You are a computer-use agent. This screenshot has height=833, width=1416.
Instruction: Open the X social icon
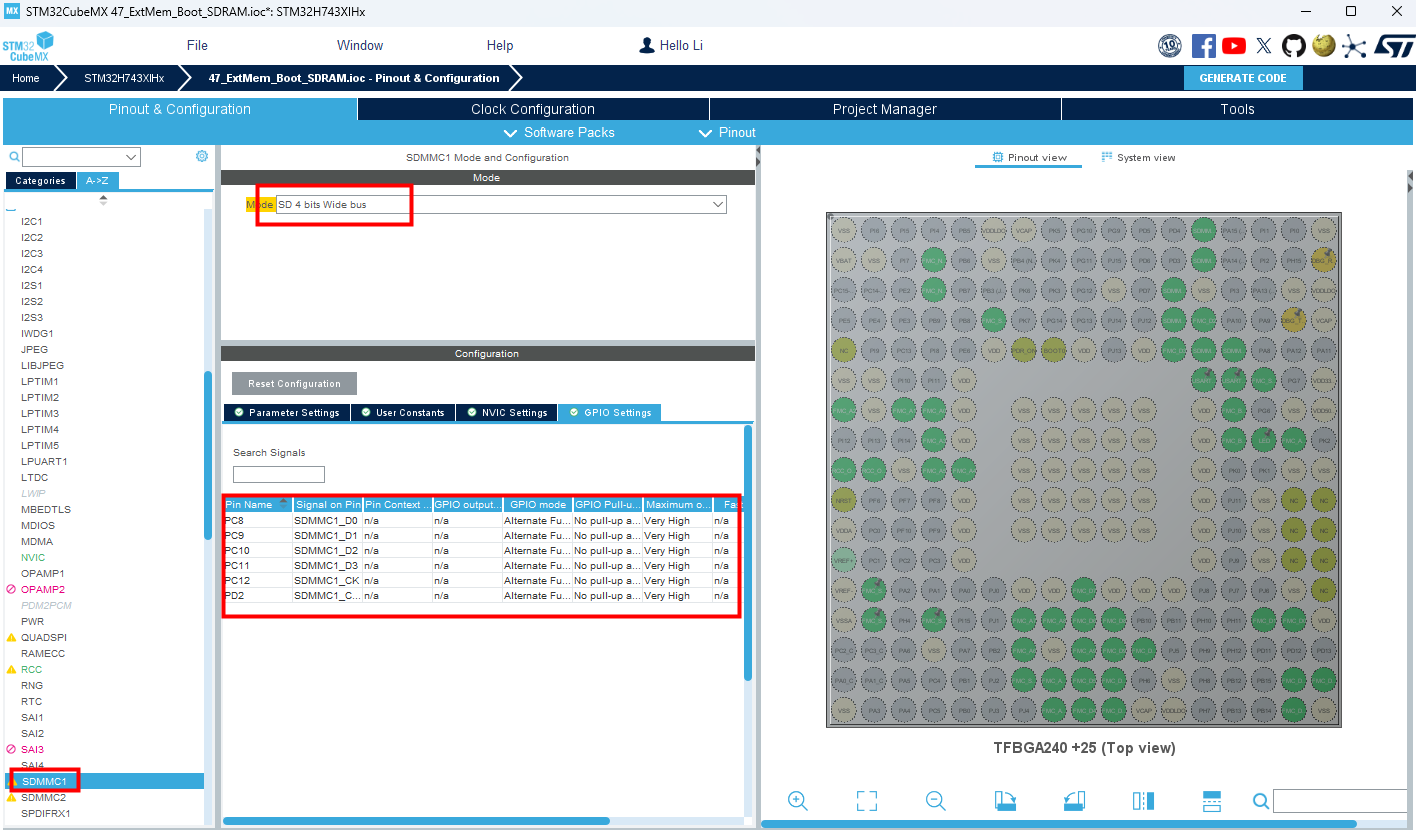tap(1264, 45)
